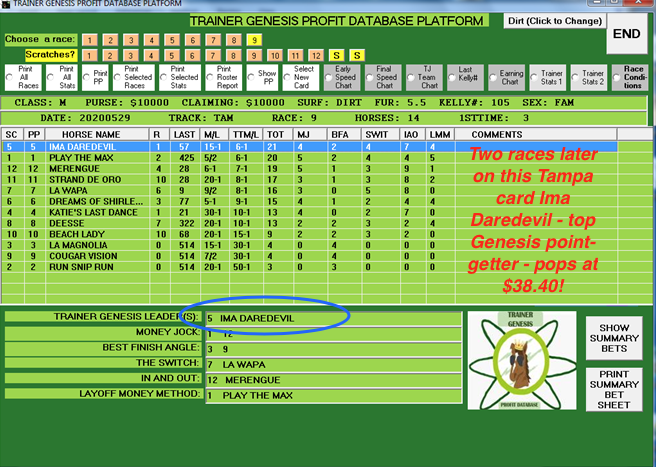656x467 pixels.
Task: Click THE SWITCH field showing LA WAPA
Action: 334,364
